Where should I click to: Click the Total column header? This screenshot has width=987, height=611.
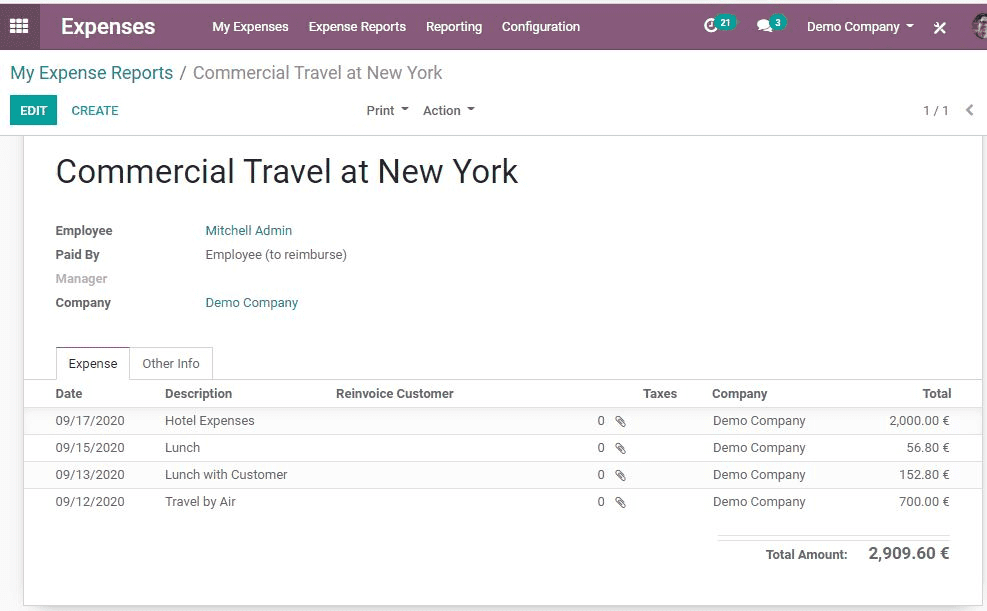(x=937, y=393)
